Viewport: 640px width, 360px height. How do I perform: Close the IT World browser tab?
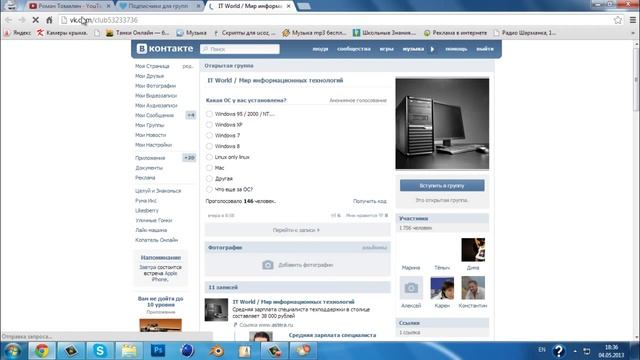point(289,6)
